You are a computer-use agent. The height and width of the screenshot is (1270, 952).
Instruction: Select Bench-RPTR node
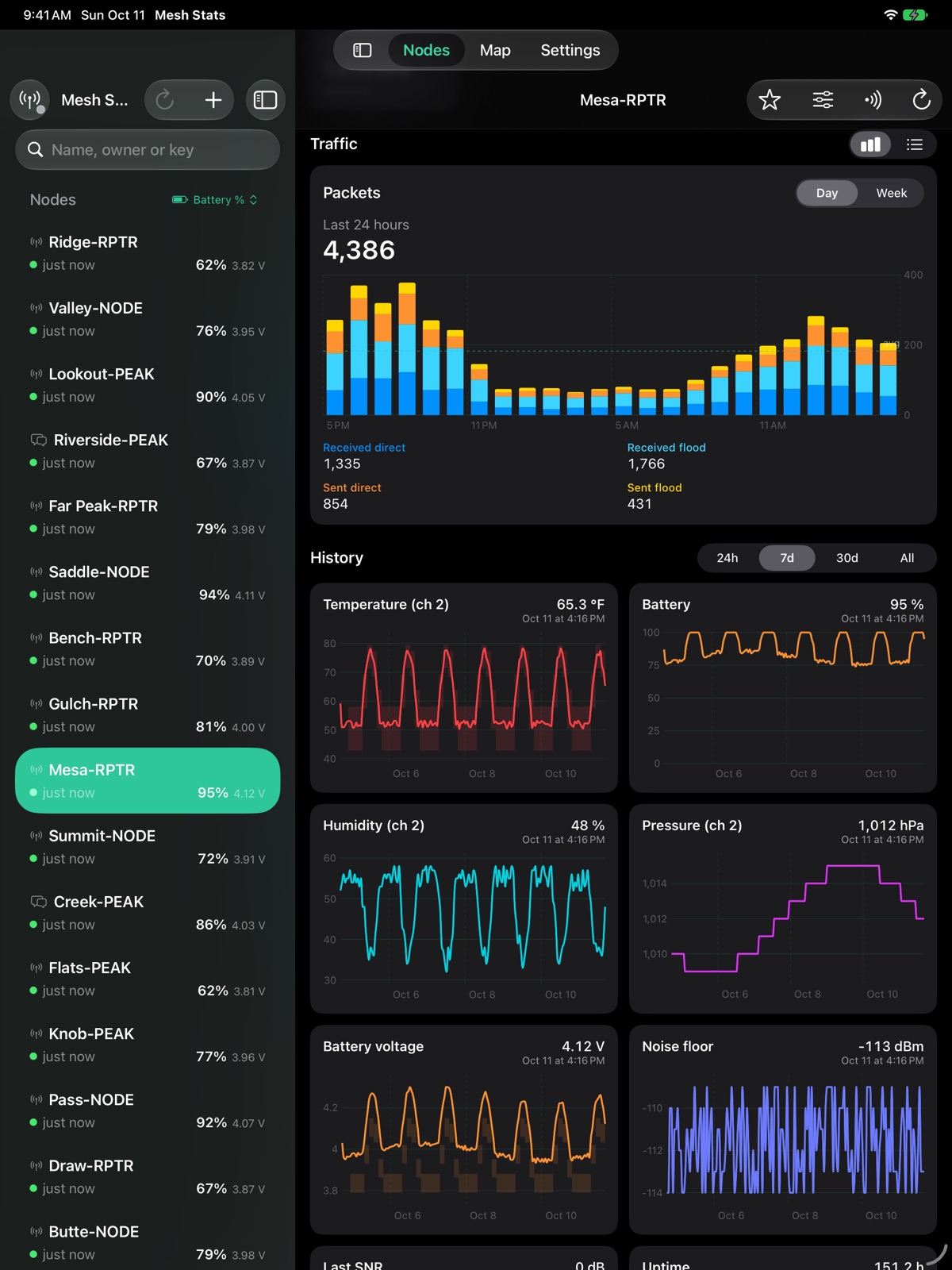pos(148,648)
